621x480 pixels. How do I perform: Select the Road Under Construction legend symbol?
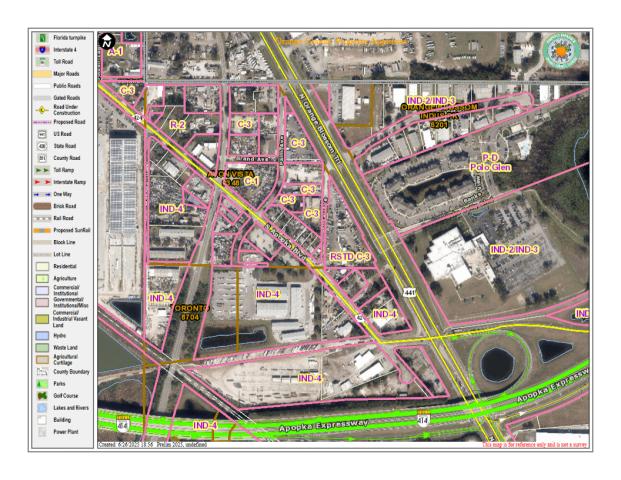click(42, 110)
